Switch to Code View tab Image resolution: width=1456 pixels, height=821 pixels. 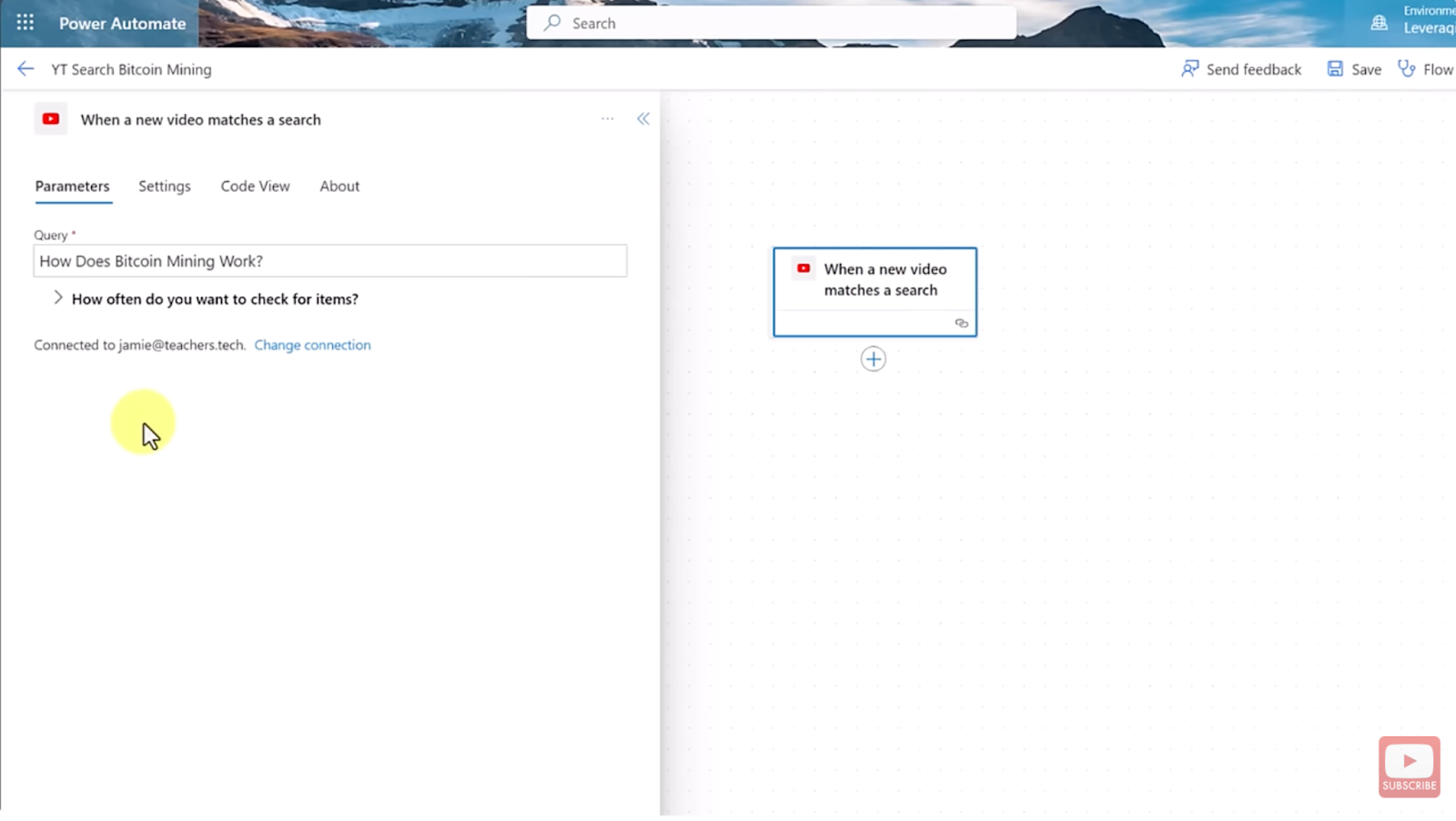point(255,186)
